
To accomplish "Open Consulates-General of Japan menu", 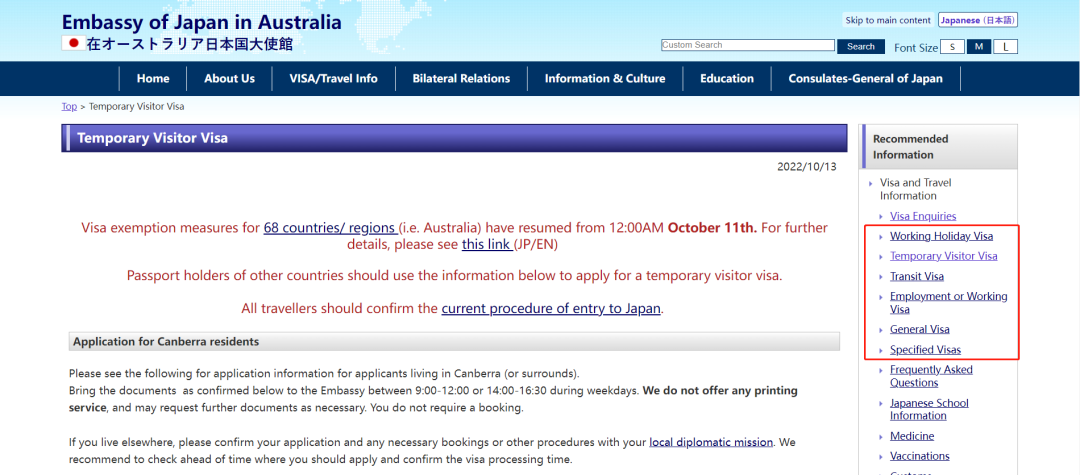I will [x=866, y=78].
